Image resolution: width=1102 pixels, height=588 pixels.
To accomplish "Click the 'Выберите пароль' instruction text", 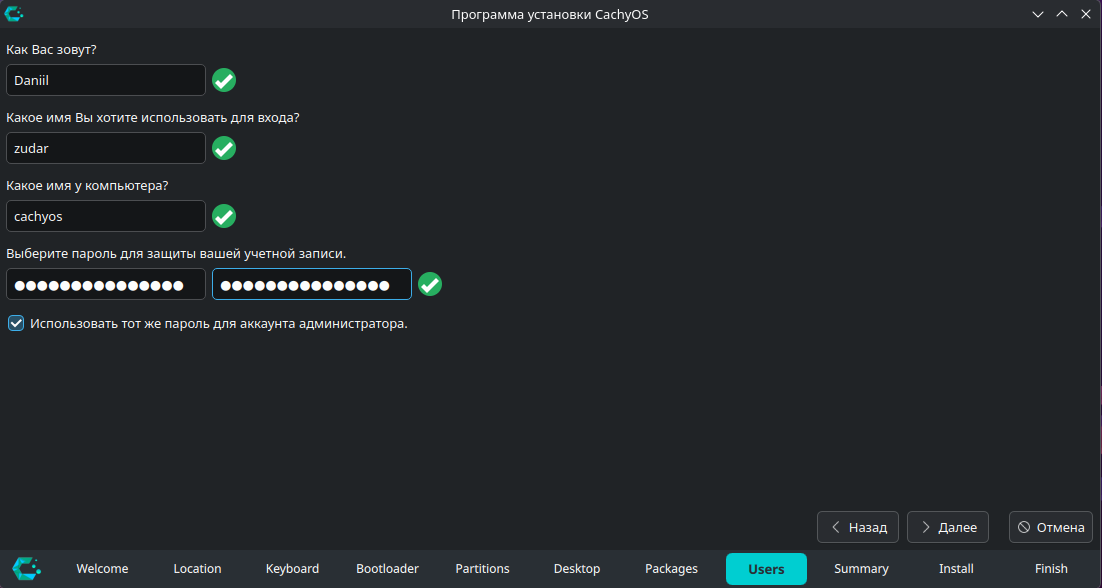I will point(176,254).
